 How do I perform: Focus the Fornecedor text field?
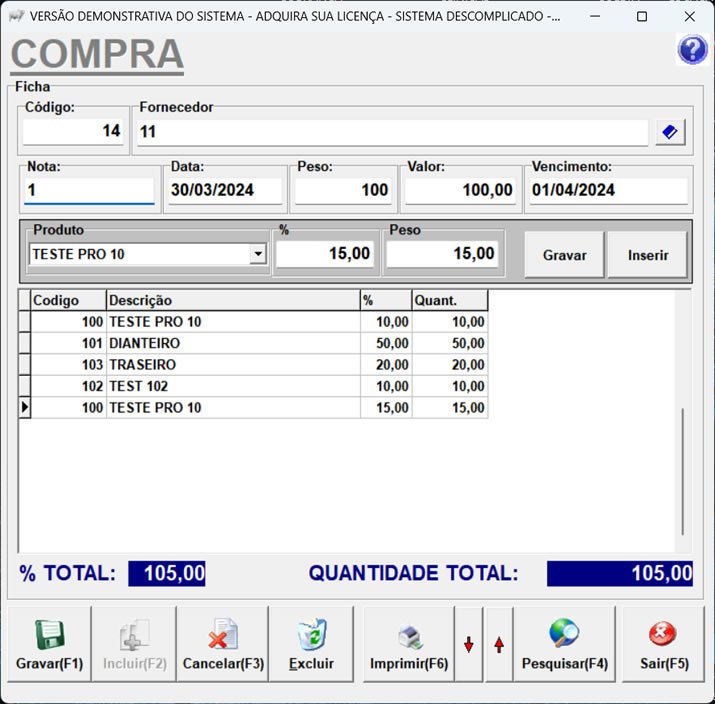click(392, 132)
